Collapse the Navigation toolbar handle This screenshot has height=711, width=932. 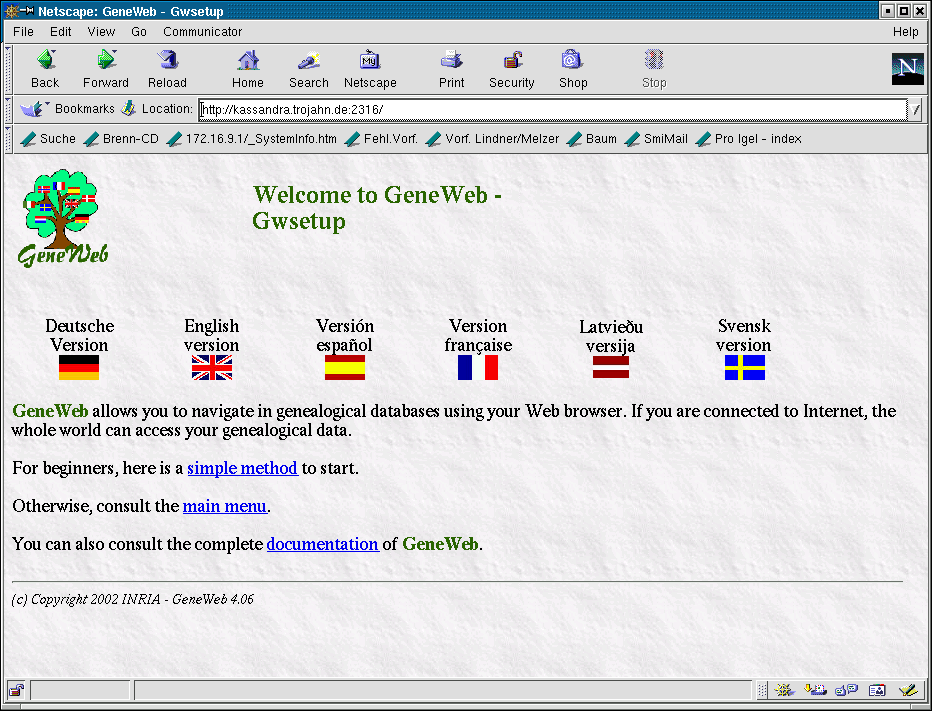coord(8,69)
